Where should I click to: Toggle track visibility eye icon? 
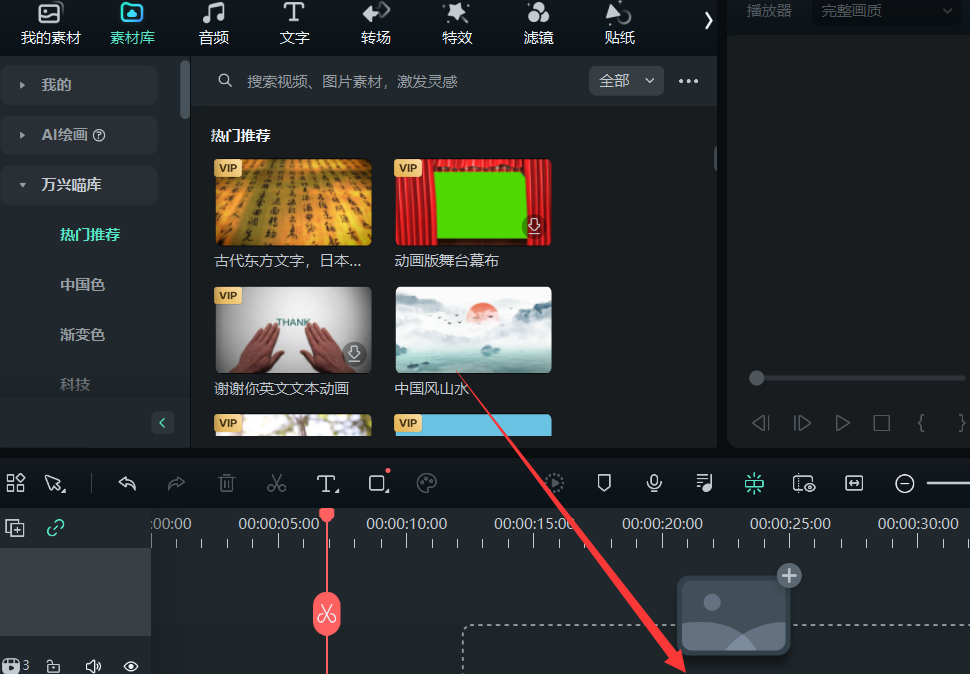point(131,666)
